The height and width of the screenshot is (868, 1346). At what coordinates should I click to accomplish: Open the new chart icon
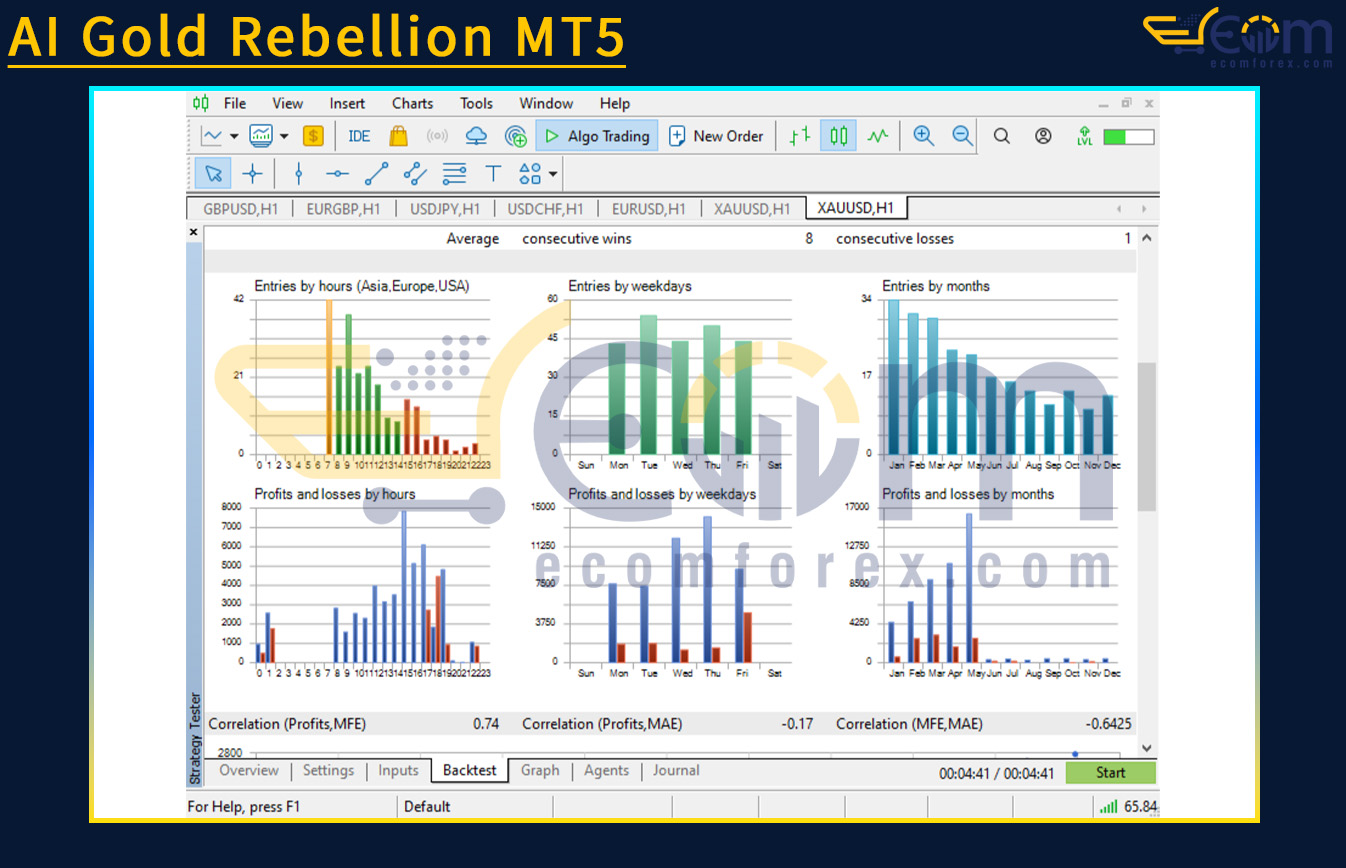(x=212, y=136)
